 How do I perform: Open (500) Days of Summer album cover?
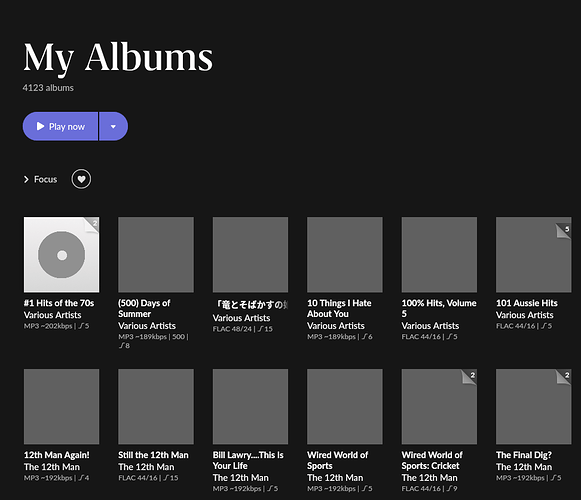tap(156, 255)
